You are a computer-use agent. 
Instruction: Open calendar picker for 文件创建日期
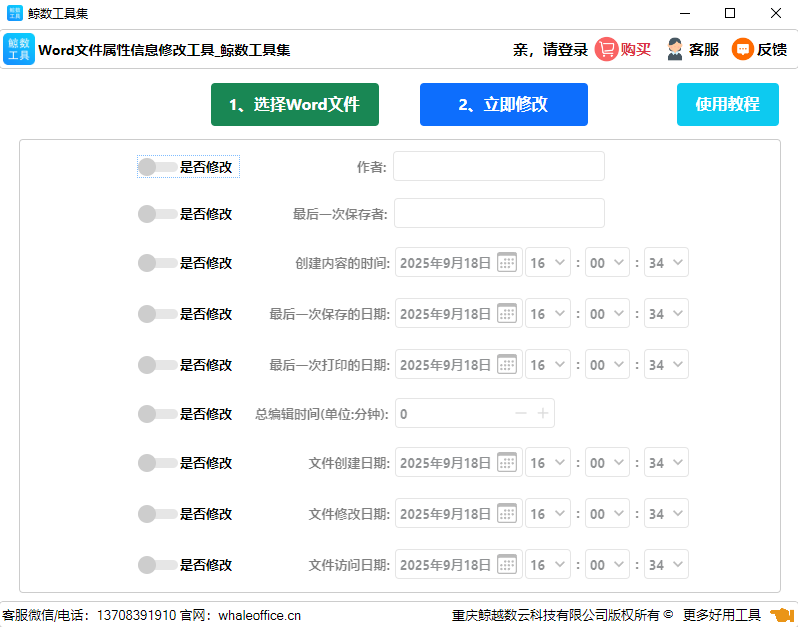(x=507, y=463)
